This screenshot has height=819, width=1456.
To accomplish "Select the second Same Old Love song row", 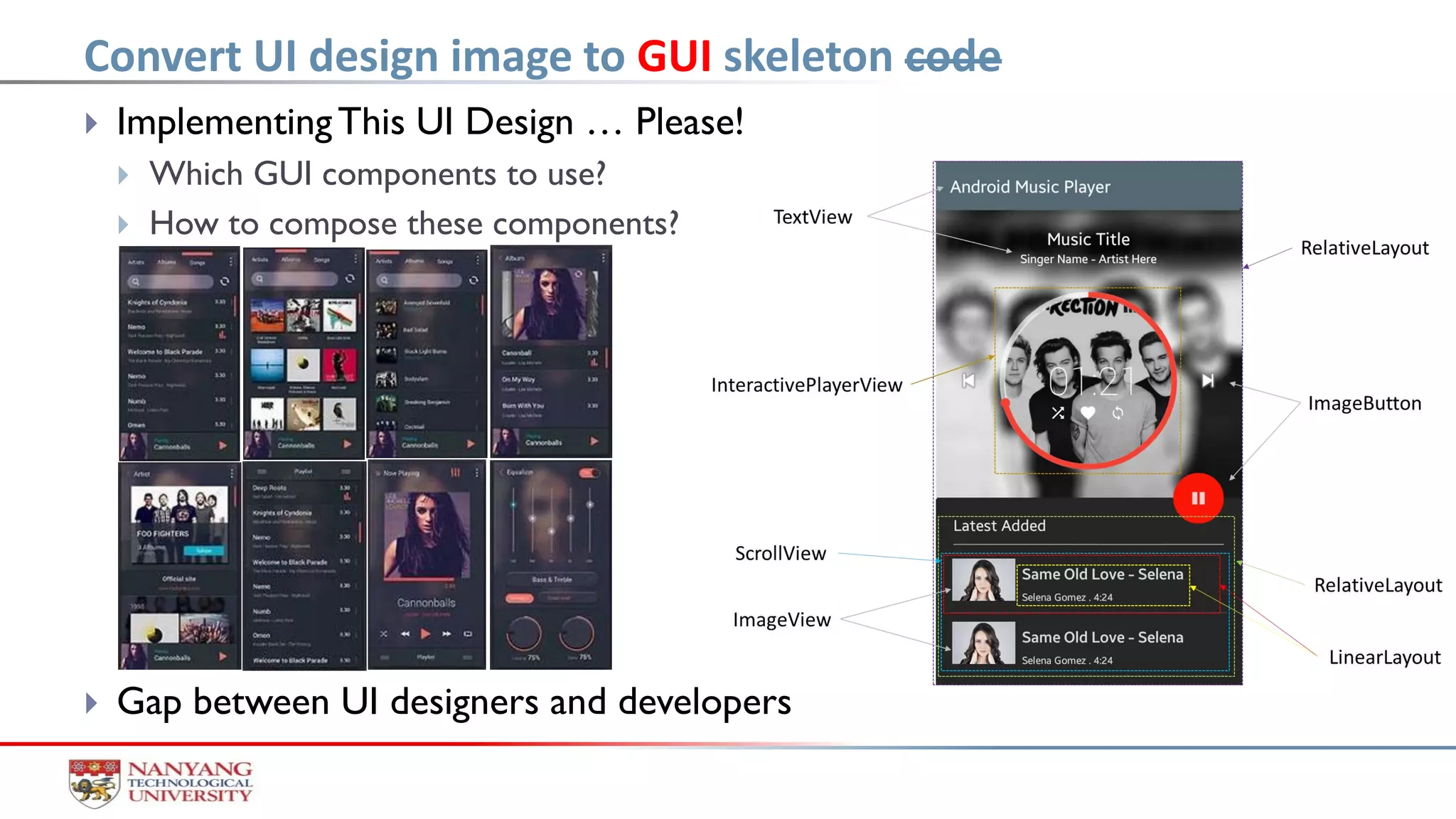I will tap(1083, 644).
